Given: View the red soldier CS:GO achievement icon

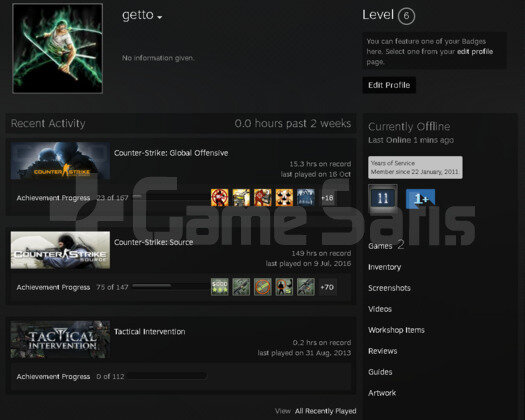Looking at the screenshot, I should click(x=262, y=197).
